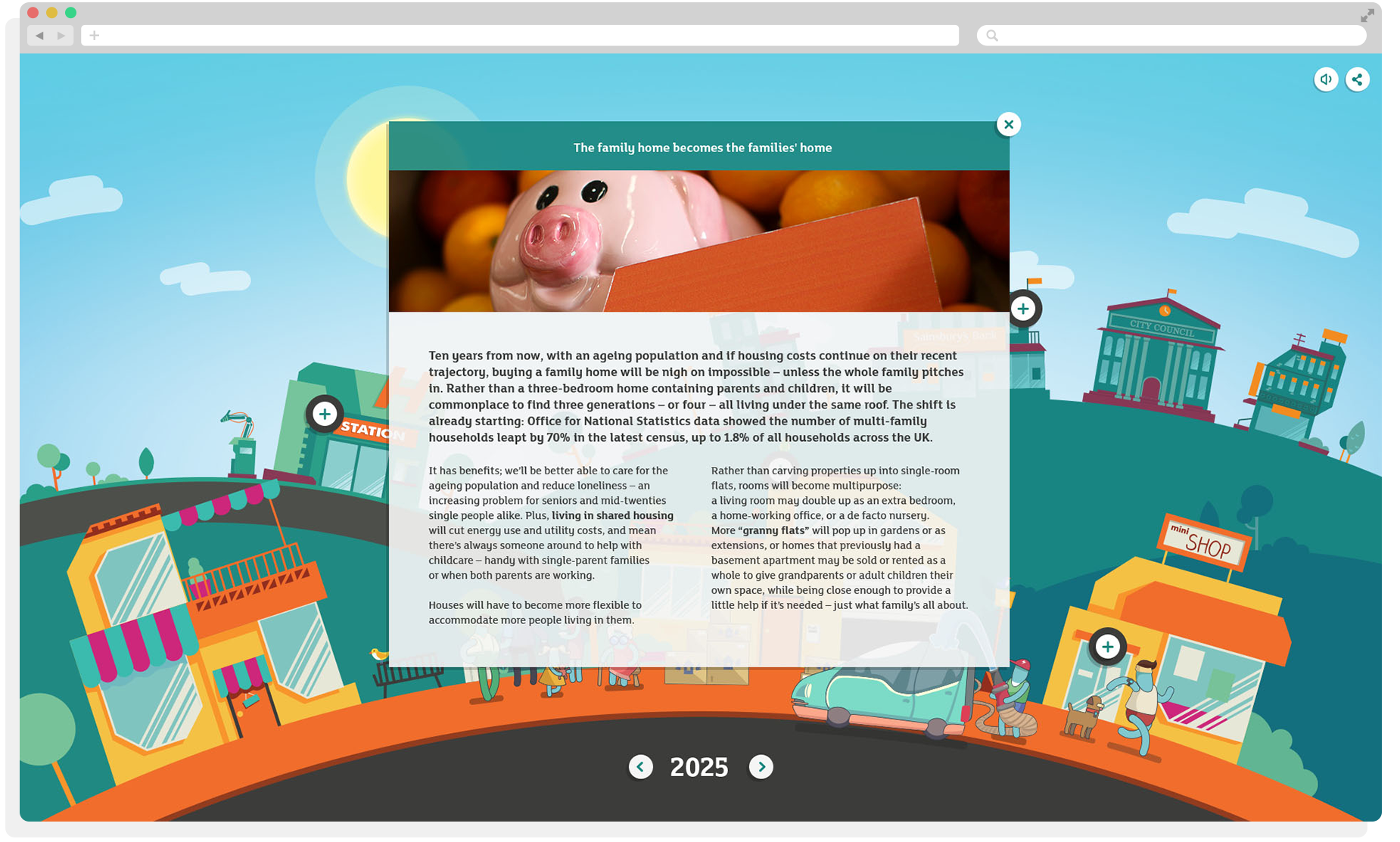Click 'Houses will have to become more flexible'
1400x842 pixels.
535,613
